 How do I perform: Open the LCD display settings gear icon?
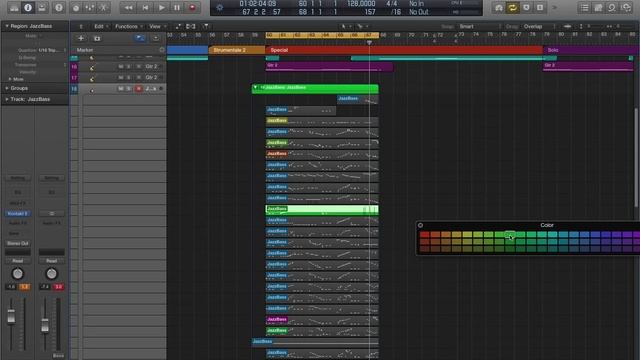(x=220, y=7)
